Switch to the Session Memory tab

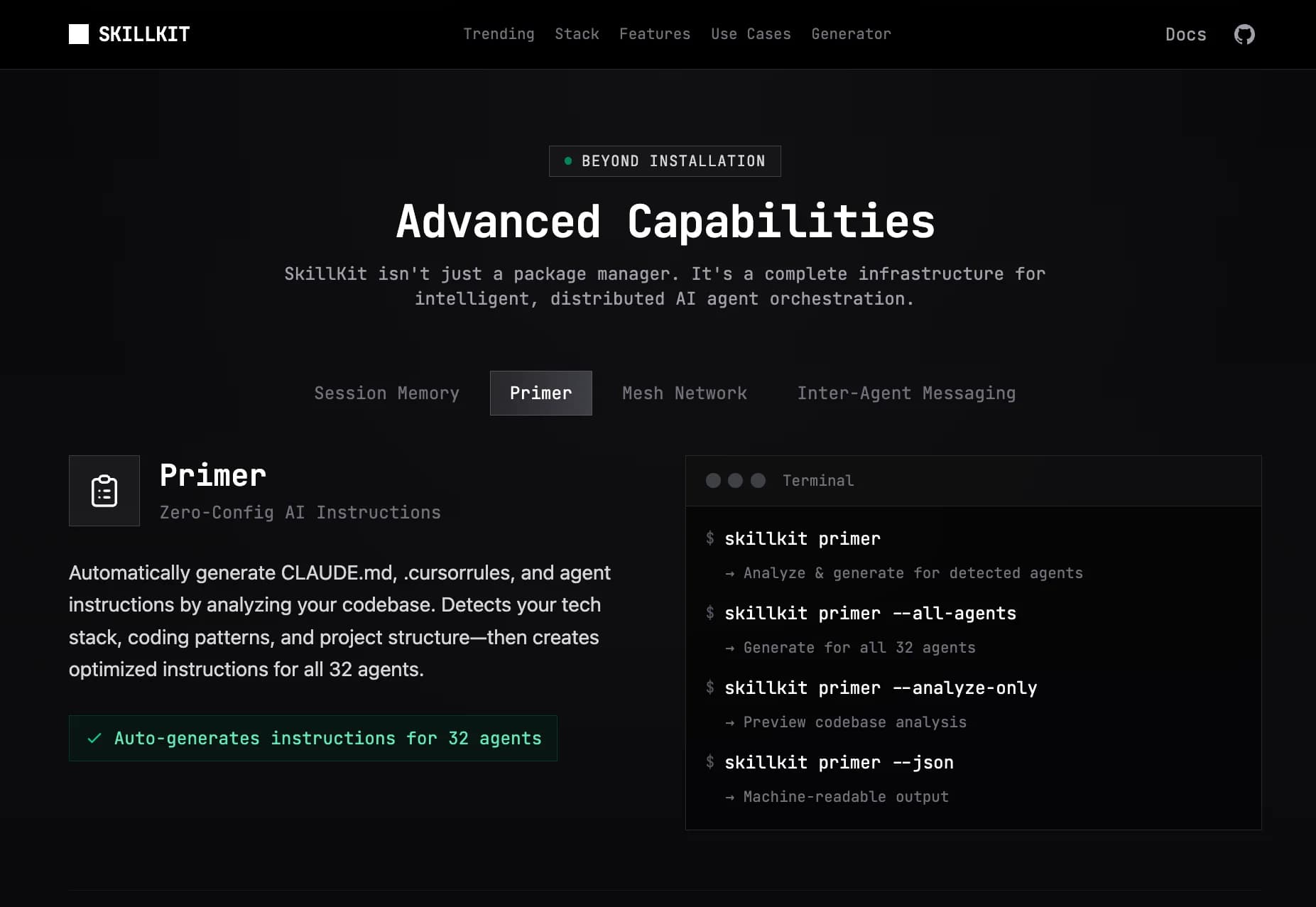(387, 393)
